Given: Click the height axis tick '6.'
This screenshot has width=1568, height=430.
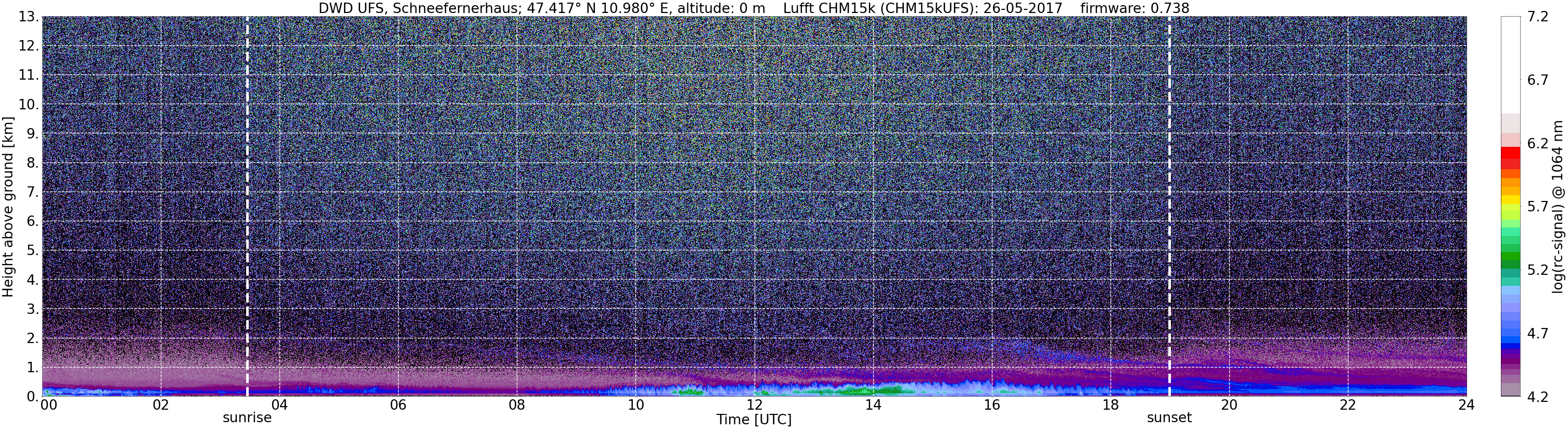Looking at the screenshot, I should click(33, 221).
